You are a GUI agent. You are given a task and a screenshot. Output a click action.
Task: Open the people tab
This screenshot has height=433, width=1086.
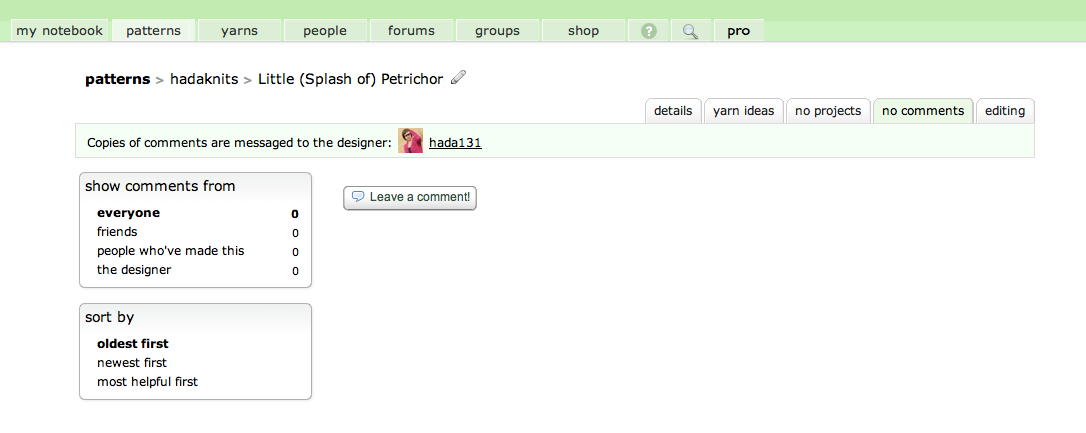325,31
